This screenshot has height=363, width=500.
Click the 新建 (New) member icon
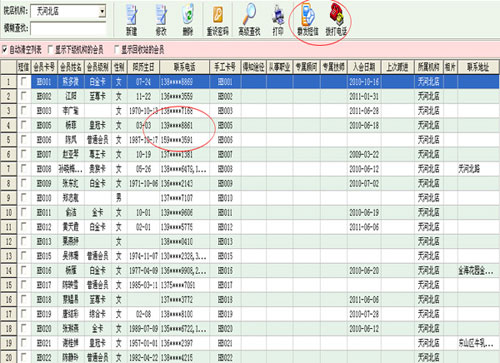point(132,19)
